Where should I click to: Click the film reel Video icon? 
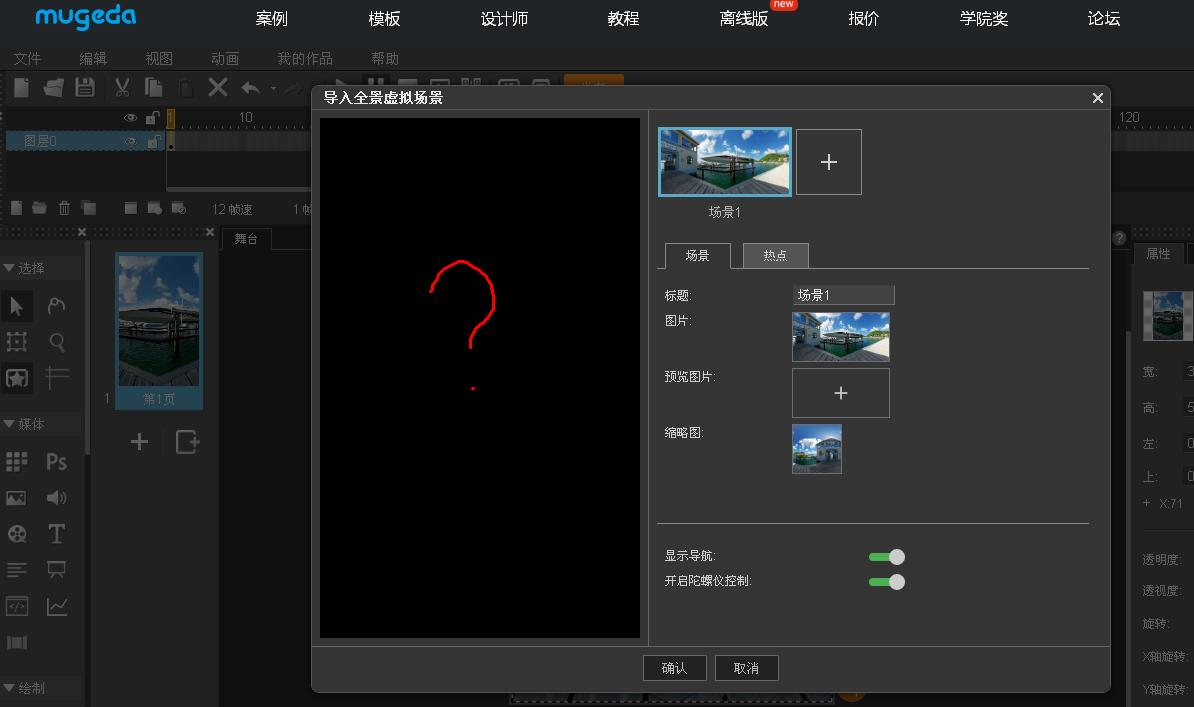17,534
